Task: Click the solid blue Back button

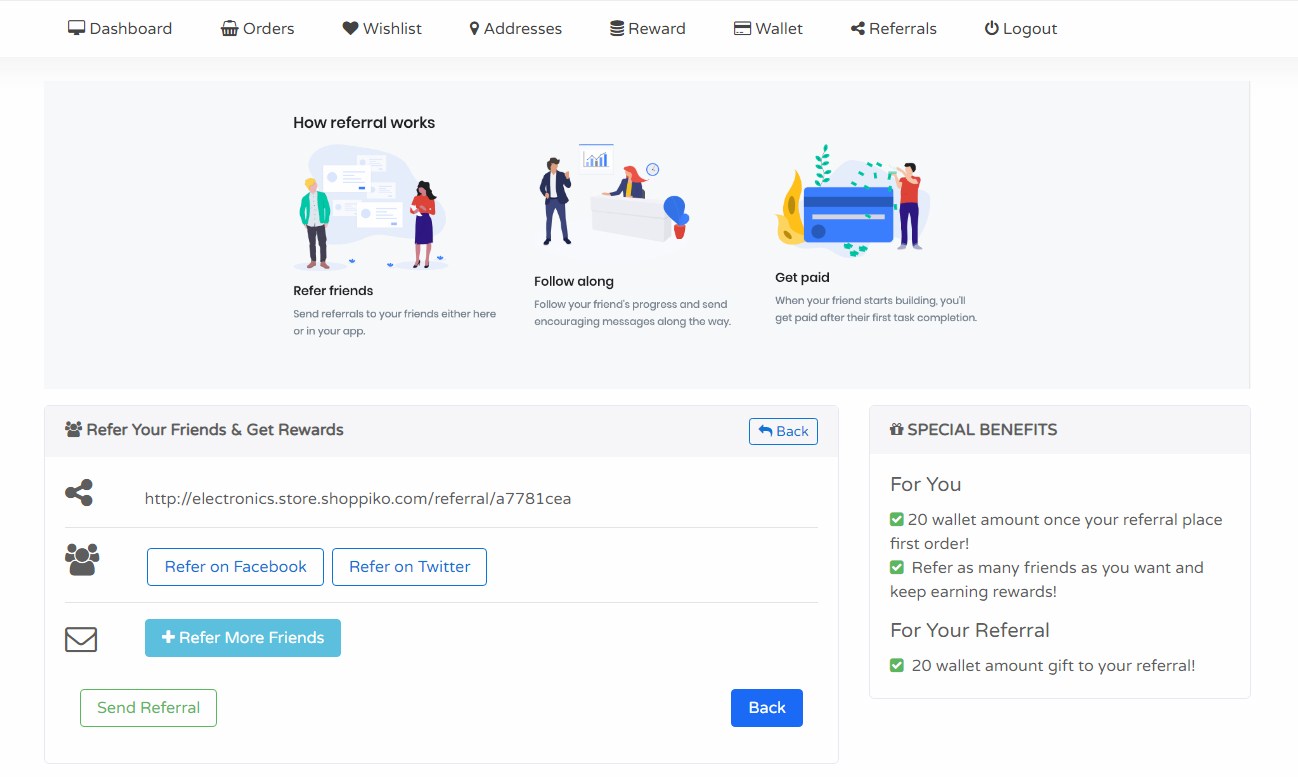Action: [x=767, y=708]
